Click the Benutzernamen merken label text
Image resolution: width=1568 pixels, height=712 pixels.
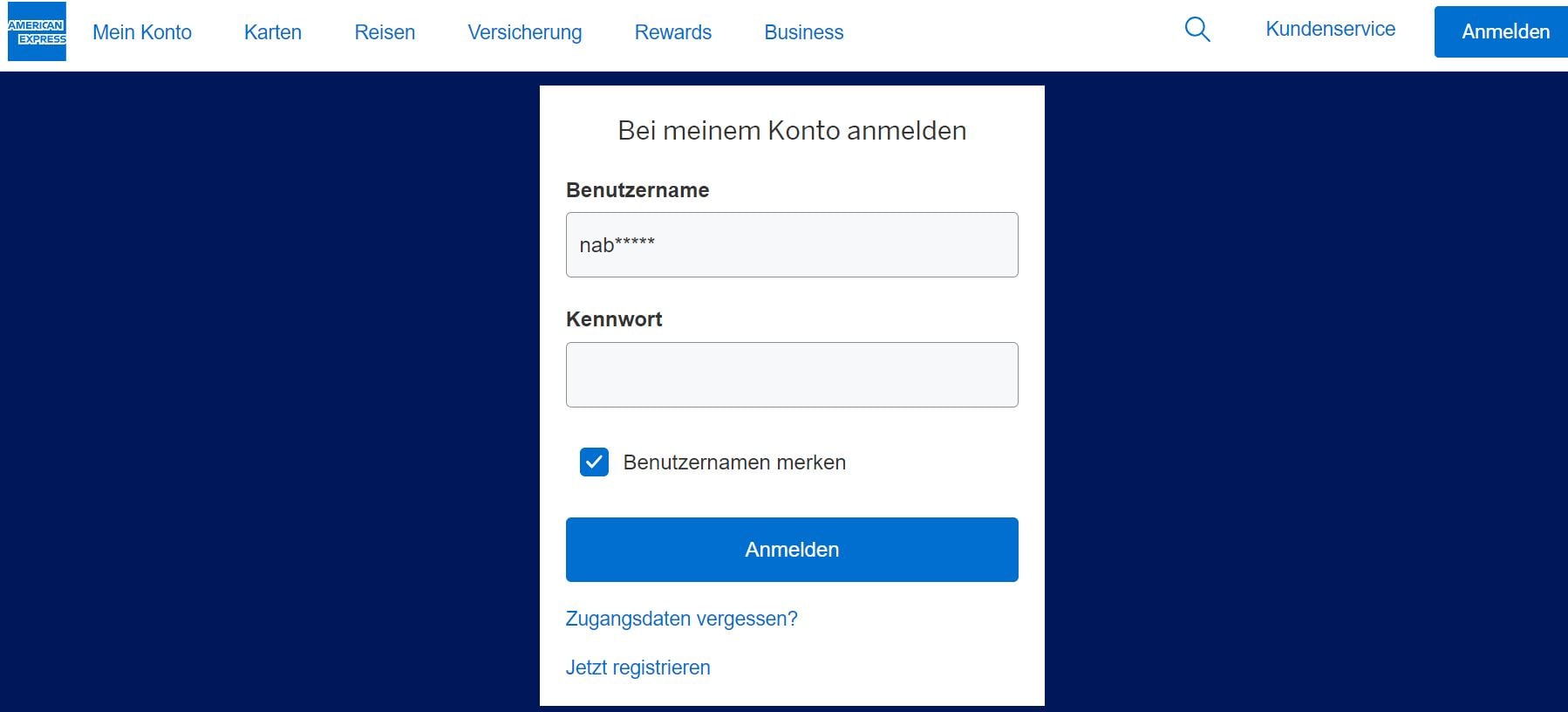click(734, 462)
